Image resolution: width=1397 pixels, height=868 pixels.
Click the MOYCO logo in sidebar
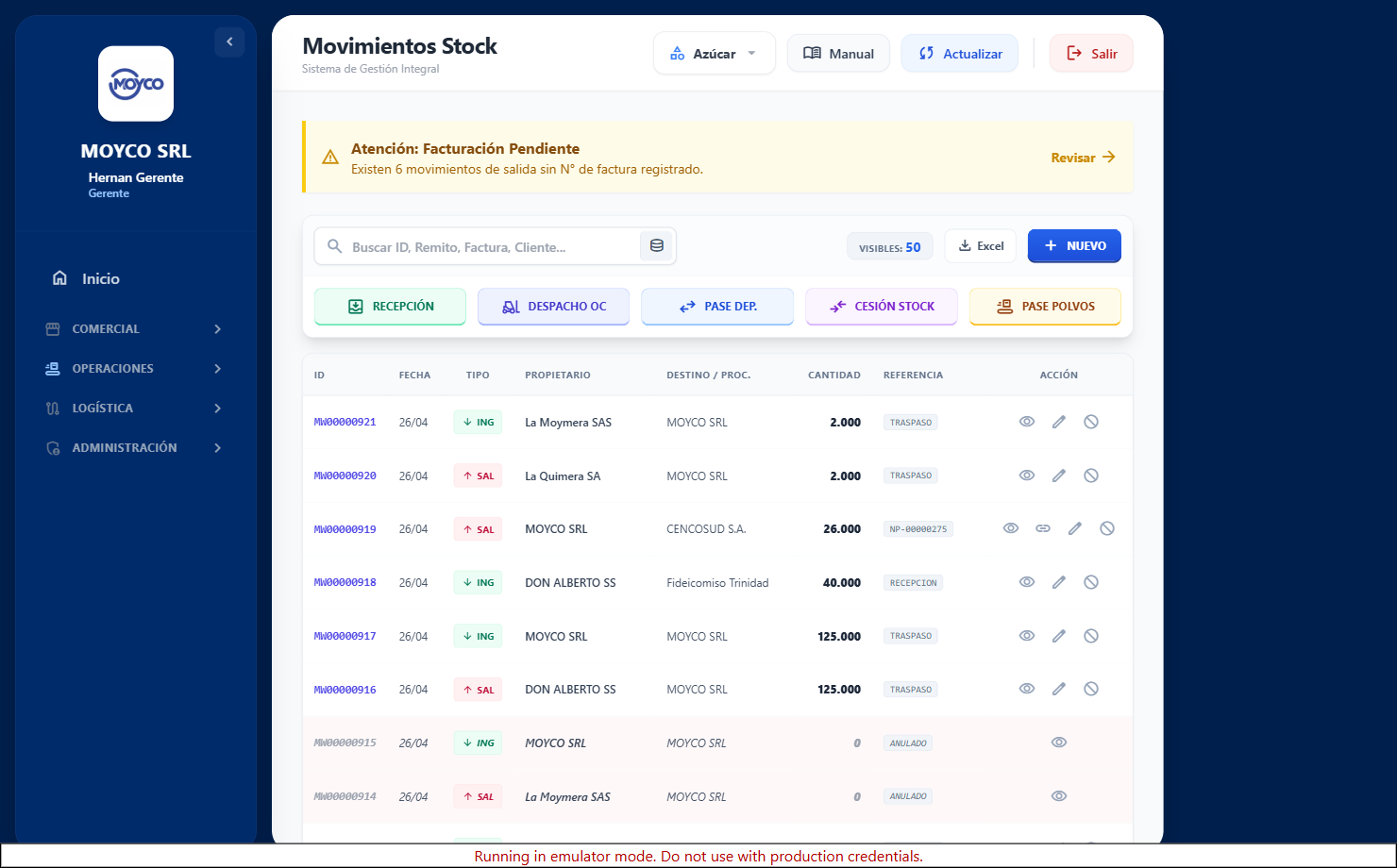(x=136, y=84)
